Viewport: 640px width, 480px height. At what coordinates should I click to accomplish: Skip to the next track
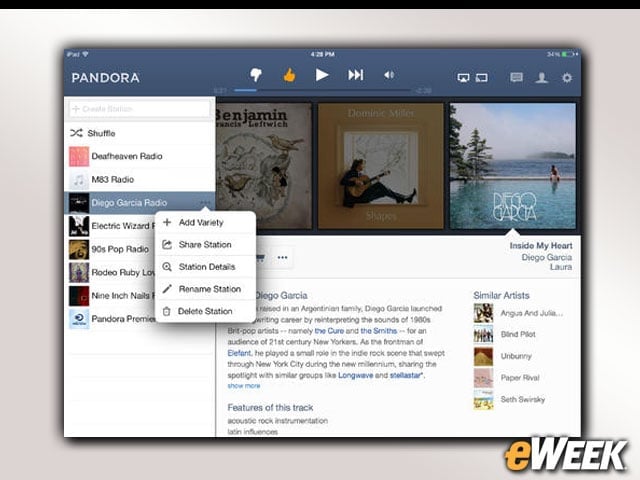[x=356, y=75]
